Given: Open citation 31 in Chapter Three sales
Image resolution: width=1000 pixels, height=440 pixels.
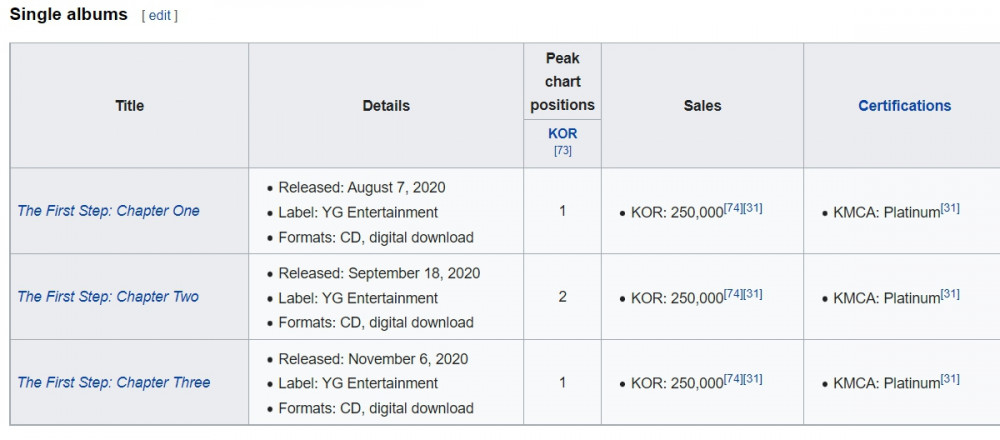Looking at the screenshot, I should 753,379.
